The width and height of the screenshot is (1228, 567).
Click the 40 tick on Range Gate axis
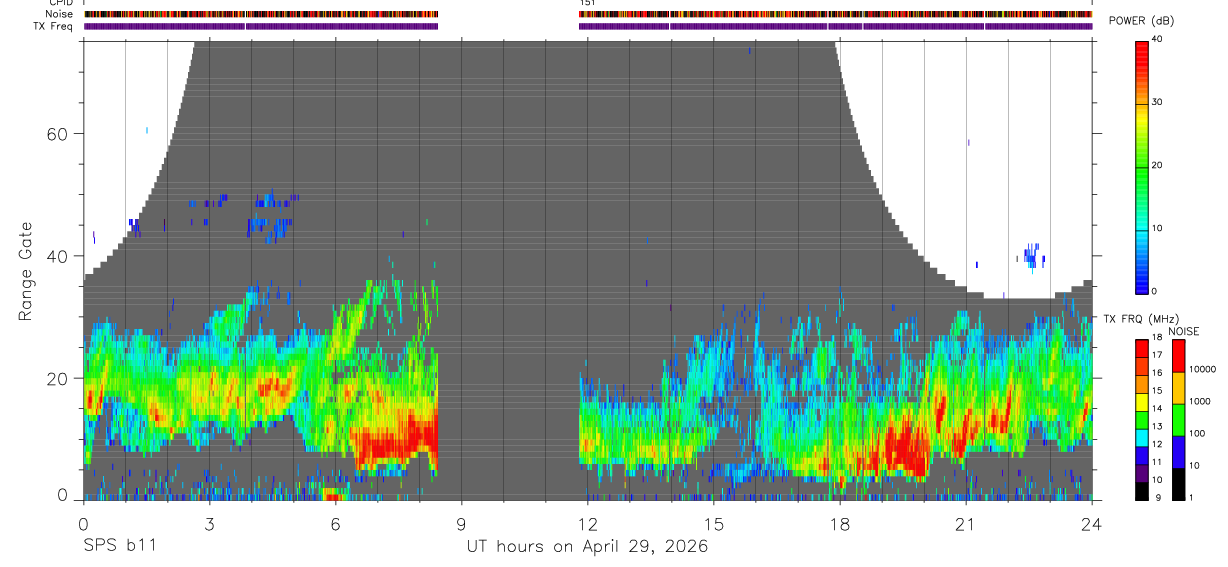pyautogui.click(x=59, y=256)
